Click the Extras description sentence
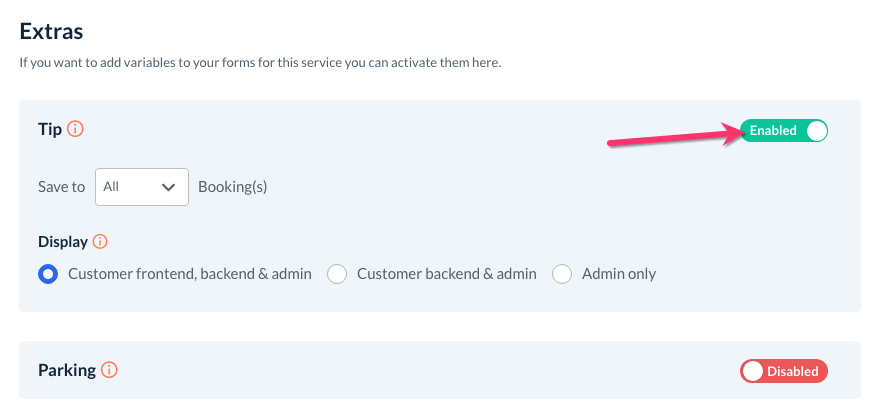The image size is (881, 414). tap(260, 63)
